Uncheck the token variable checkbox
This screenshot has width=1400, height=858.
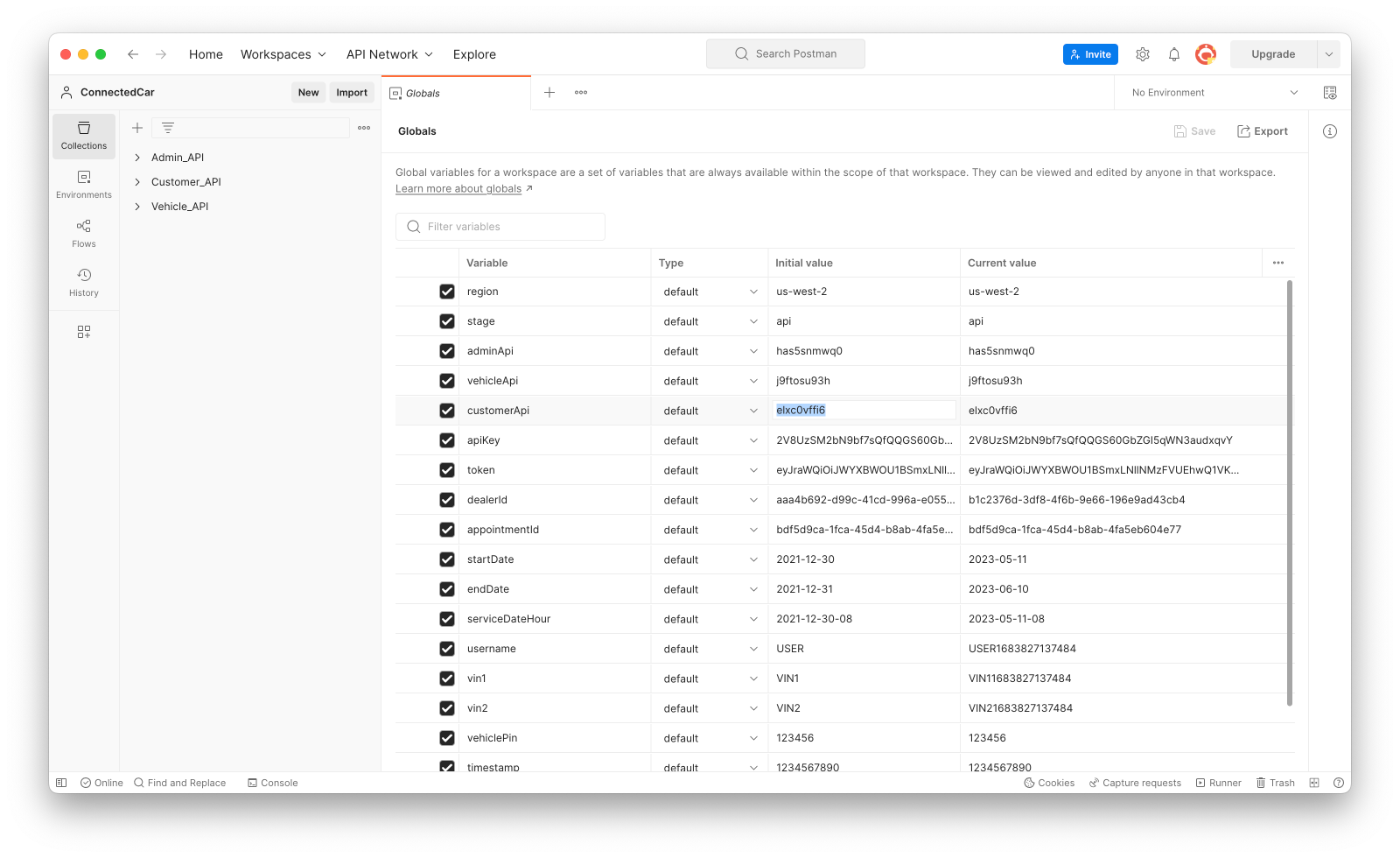point(447,470)
